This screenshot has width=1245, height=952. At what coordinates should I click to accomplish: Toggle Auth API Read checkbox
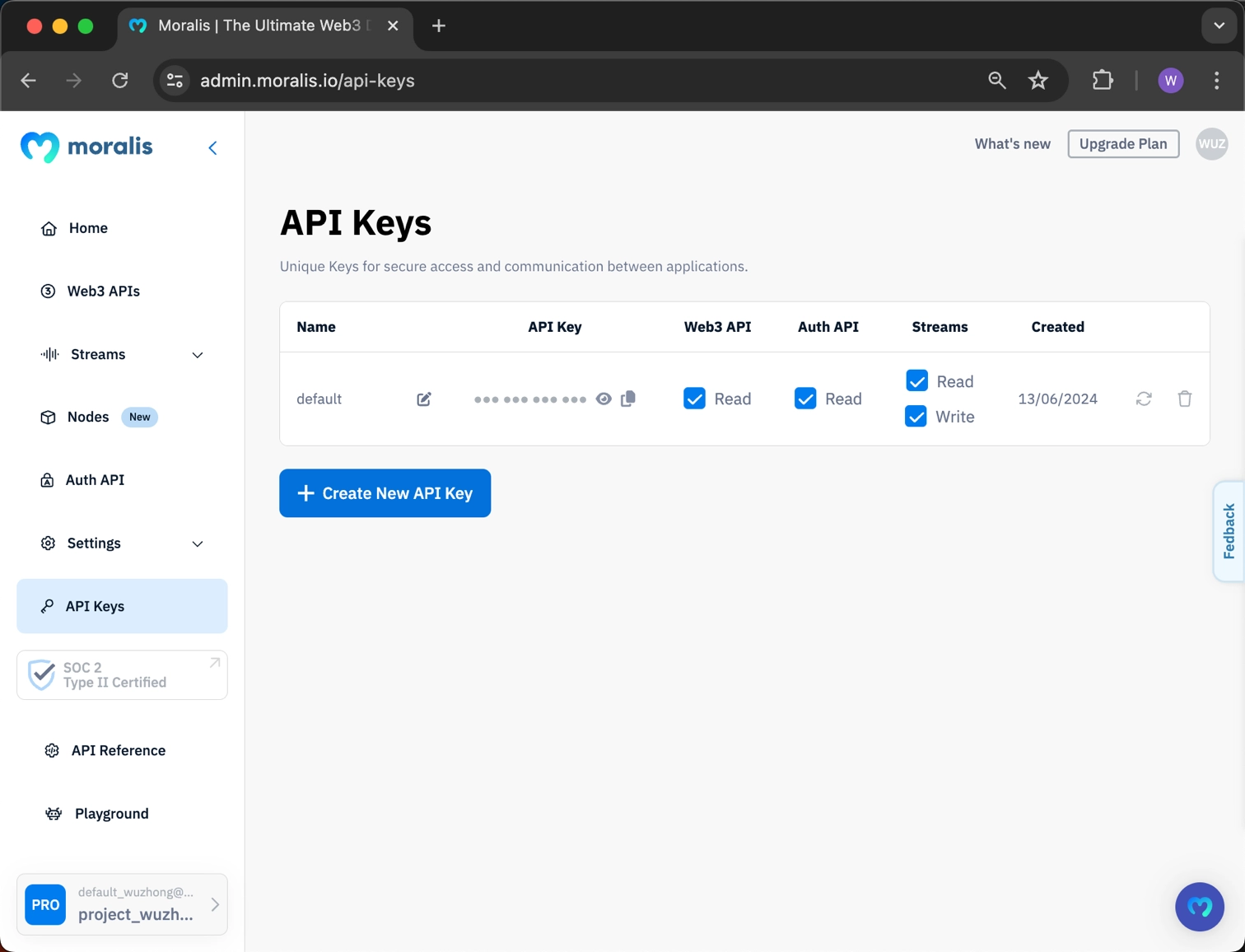pos(805,399)
